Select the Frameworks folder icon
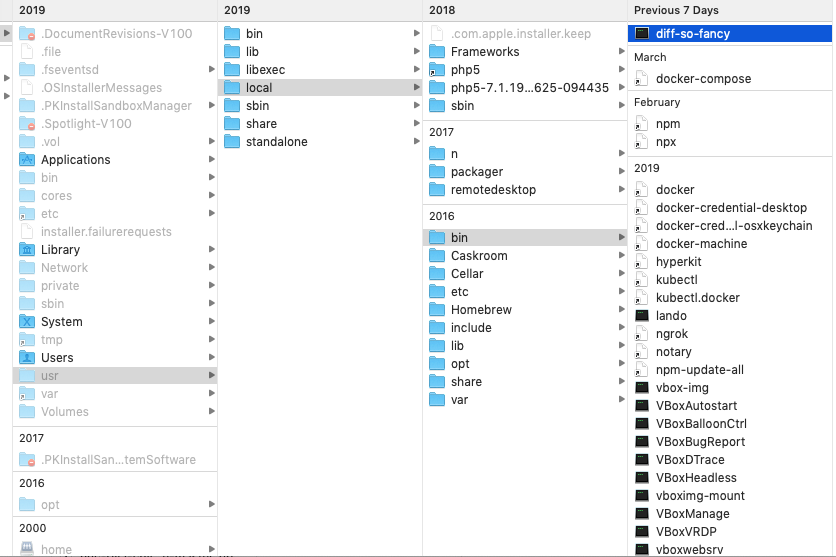Viewport: 836px width, 557px height. (x=437, y=52)
